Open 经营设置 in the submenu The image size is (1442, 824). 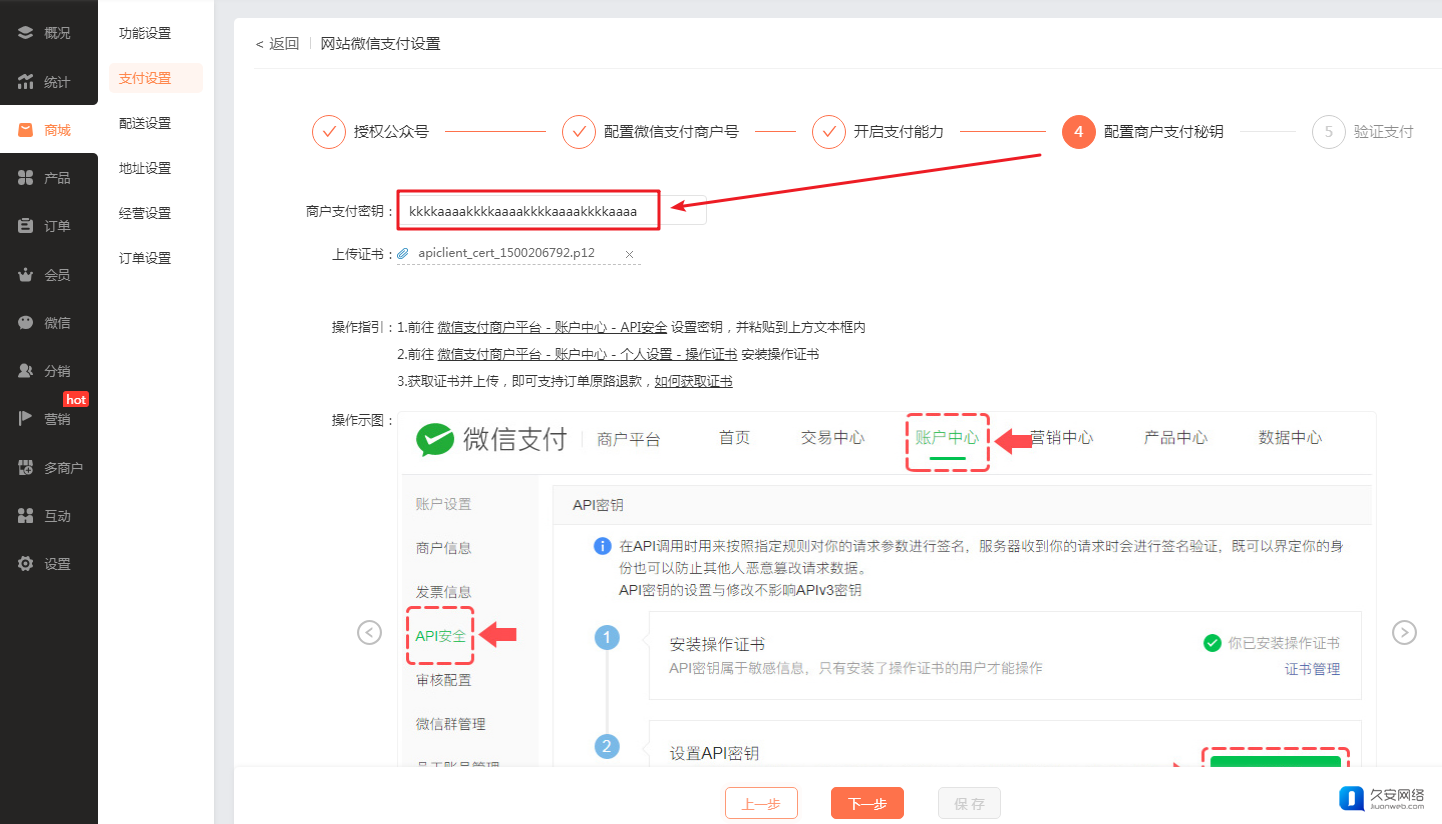145,213
